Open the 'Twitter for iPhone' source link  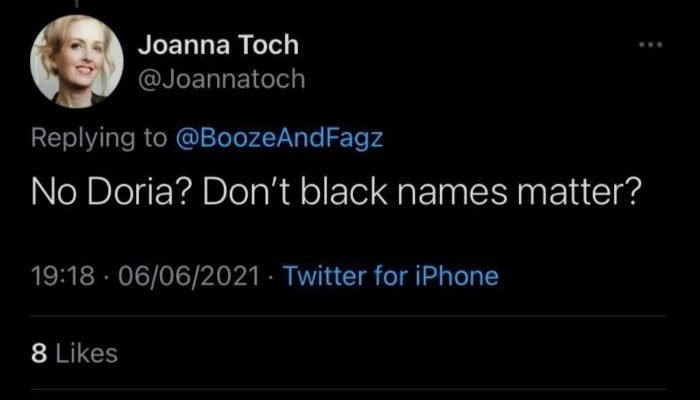(391, 276)
